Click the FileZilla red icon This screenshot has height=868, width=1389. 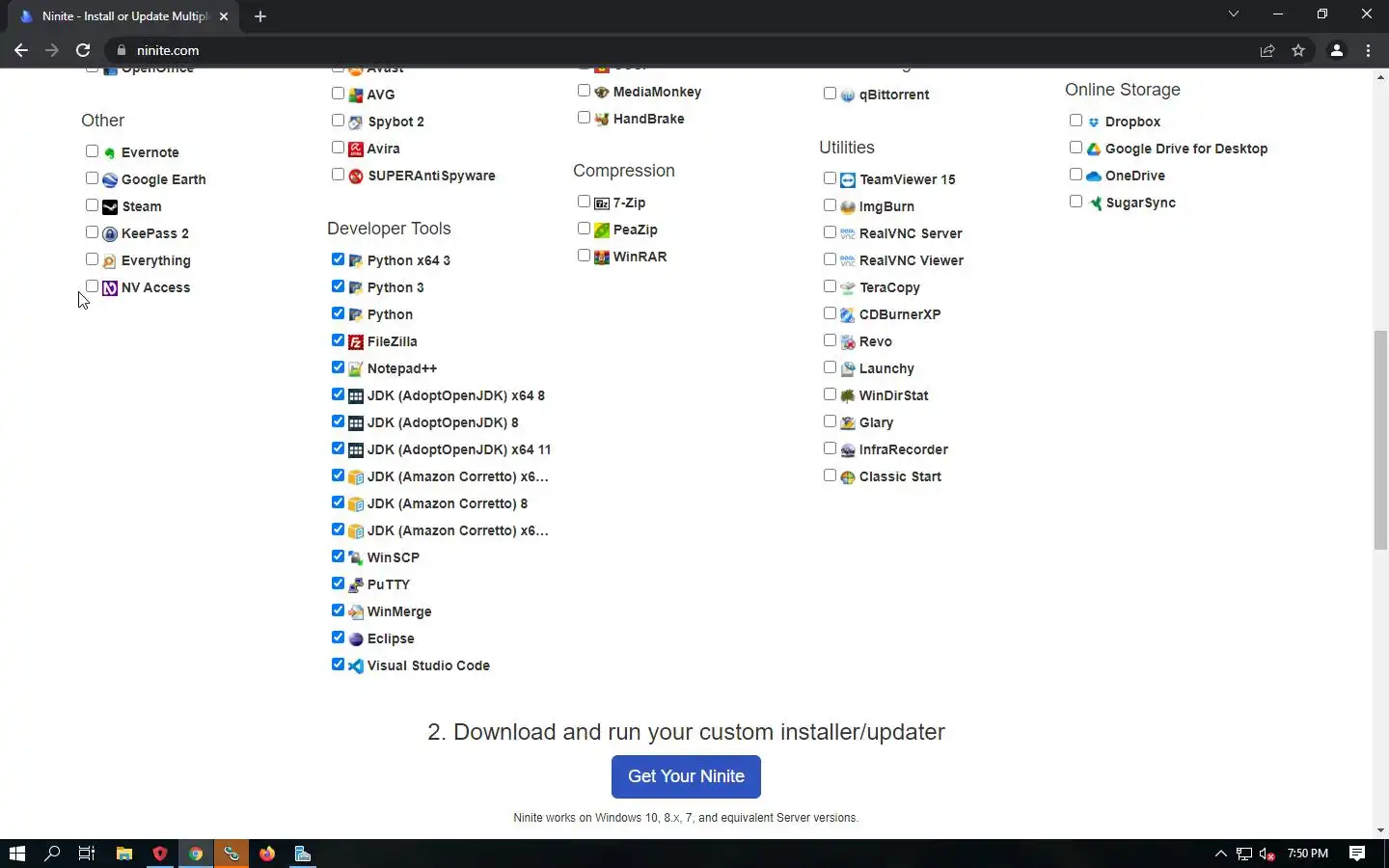[x=356, y=341]
